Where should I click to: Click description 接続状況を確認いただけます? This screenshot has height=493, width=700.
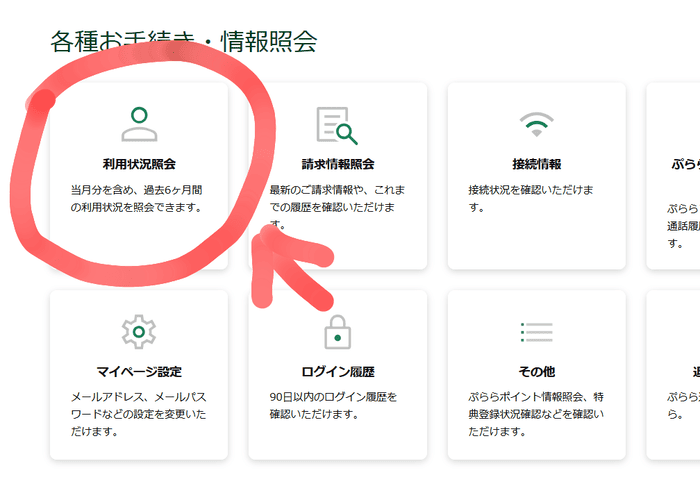point(531,199)
